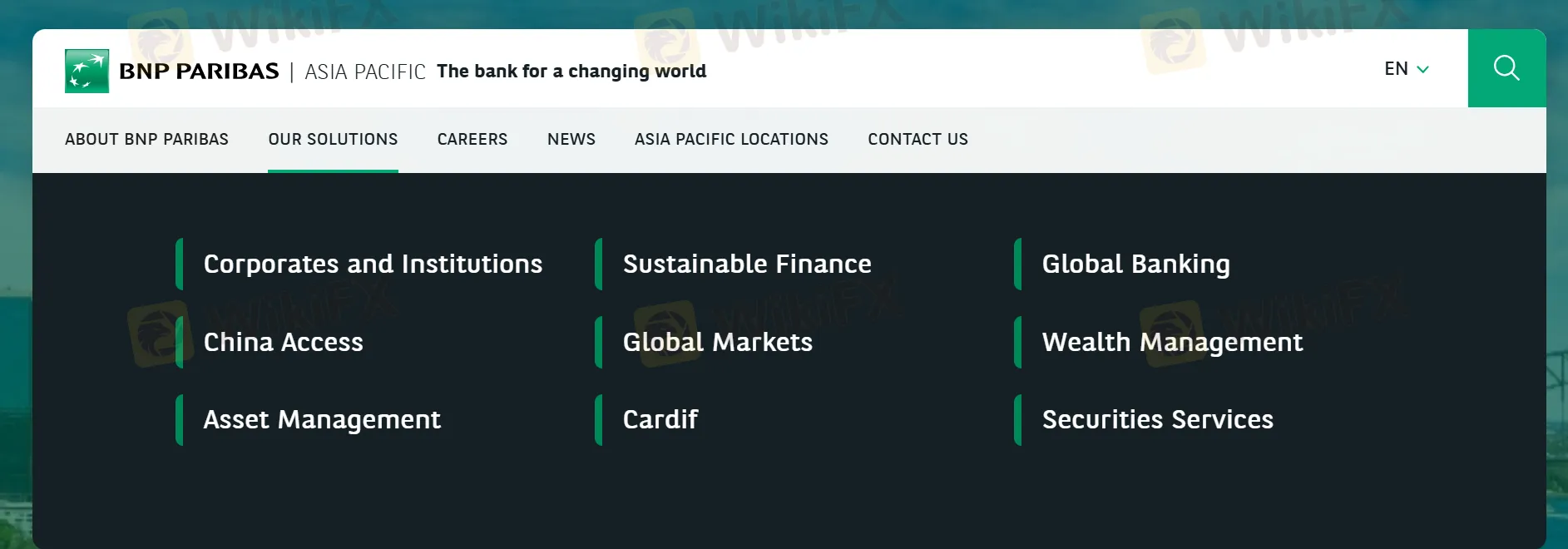Click the BNP Paribas brand name text
Screen dimensions: 1568x549
pyautogui.click(x=199, y=72)
